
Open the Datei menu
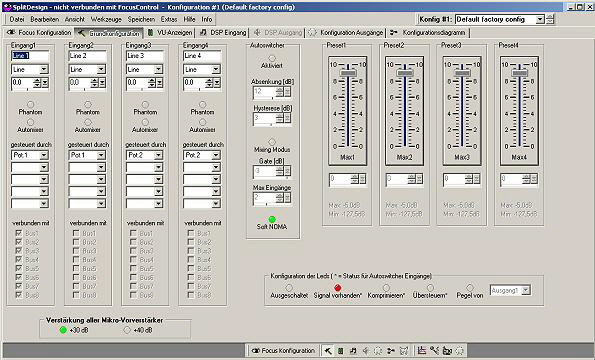click(17, 19)
